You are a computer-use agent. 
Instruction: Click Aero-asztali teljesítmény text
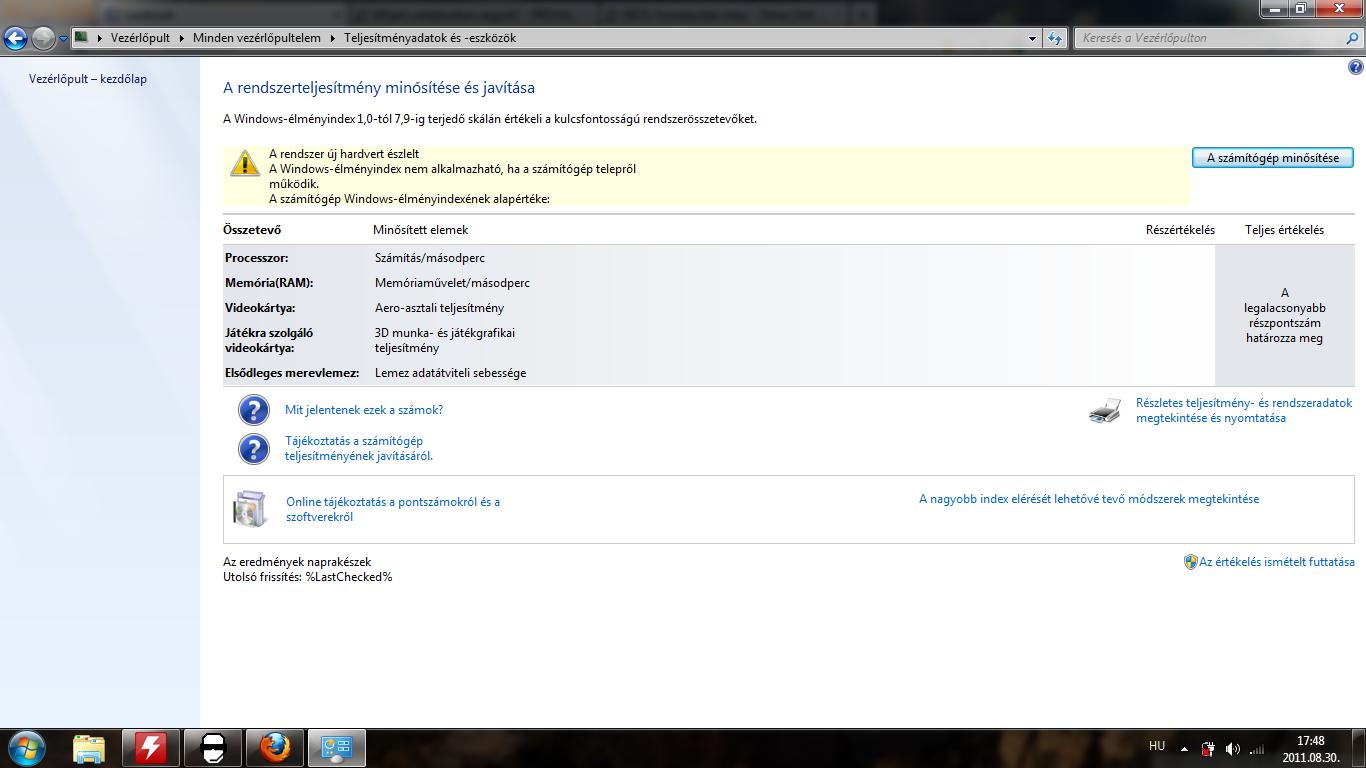(x=439, y=308)
